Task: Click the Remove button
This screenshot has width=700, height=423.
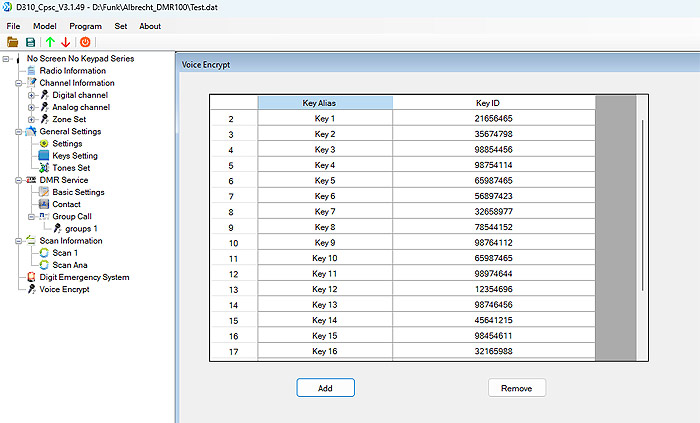Action: (x=517, y=387)
